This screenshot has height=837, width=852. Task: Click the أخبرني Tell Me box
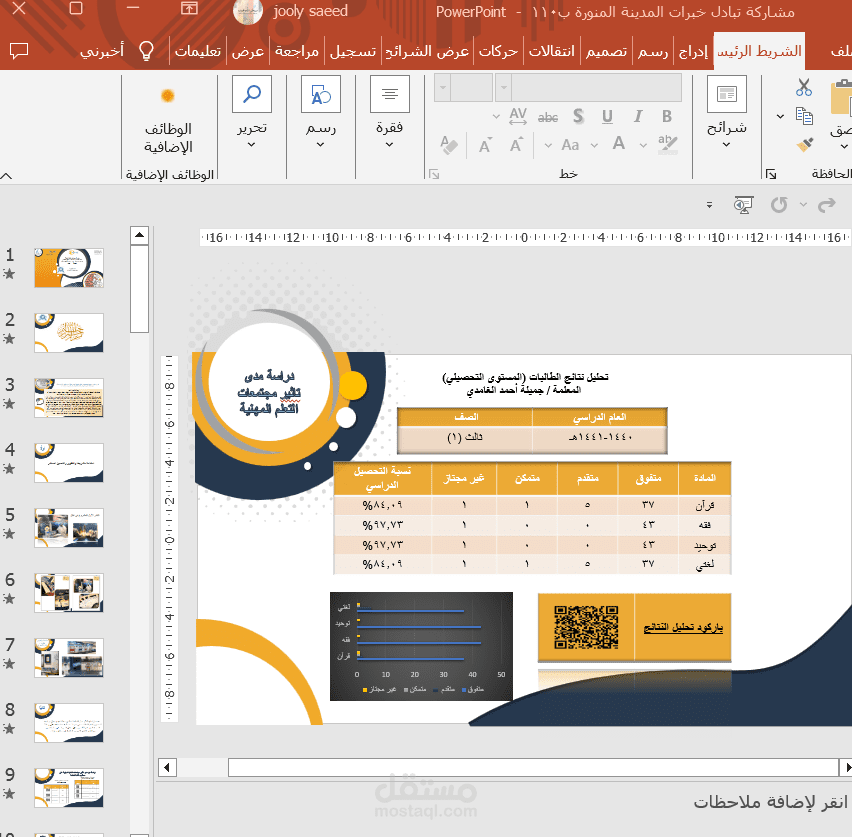pyautogui.click(x=102, y=51)
